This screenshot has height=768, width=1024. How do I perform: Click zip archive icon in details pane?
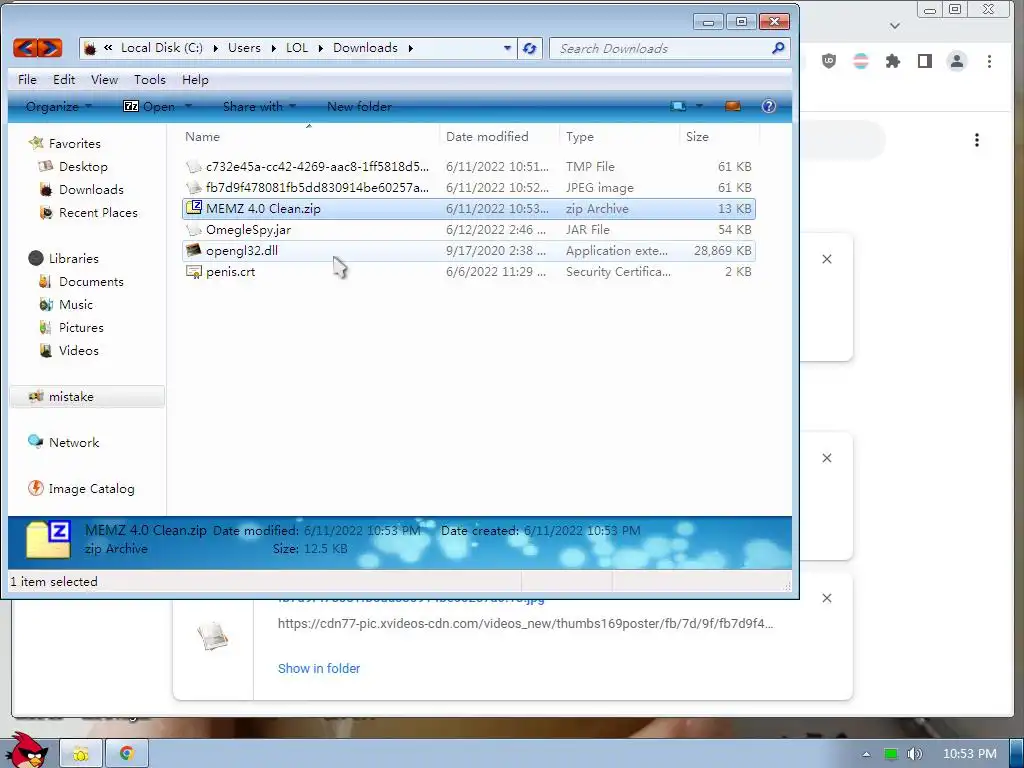pos(48,539)
